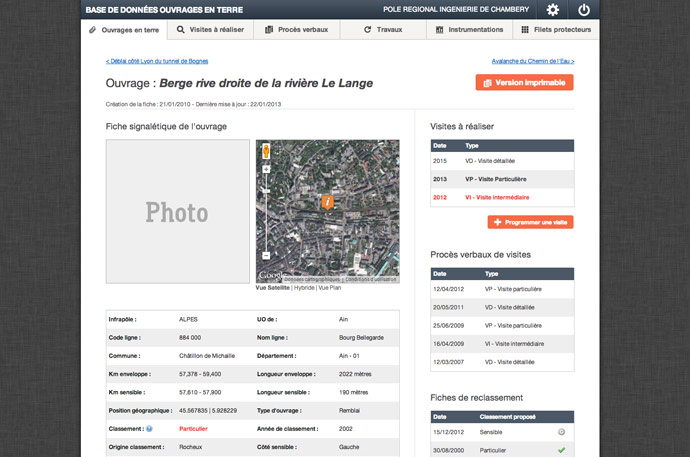Open settings via the gear icon
Image resolution: width=690 pixels, height=457 pixels.
pyautogui.click(x=553, y=10)
